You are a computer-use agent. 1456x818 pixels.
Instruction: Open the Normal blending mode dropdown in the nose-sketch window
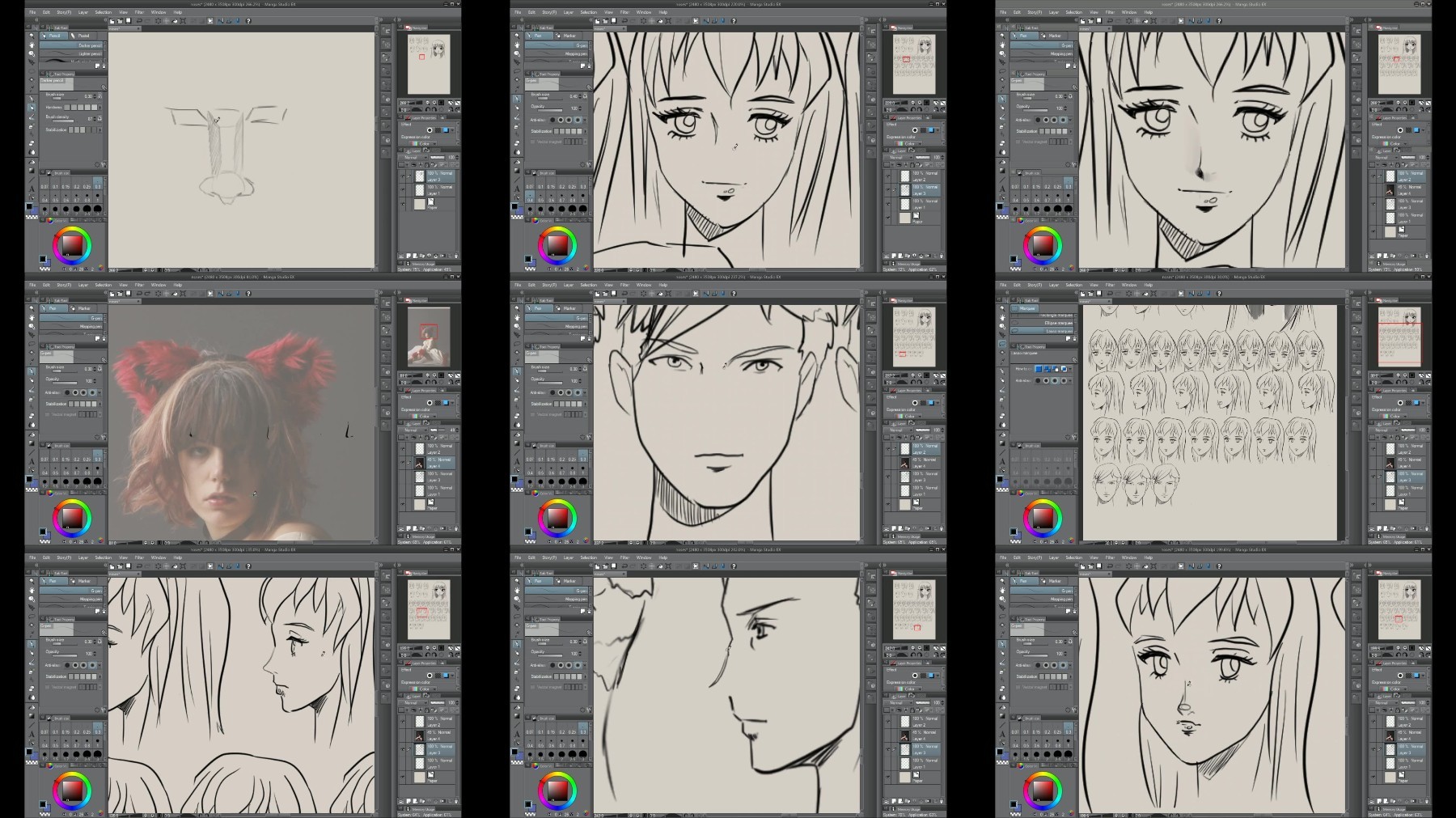tap(413, 157)
